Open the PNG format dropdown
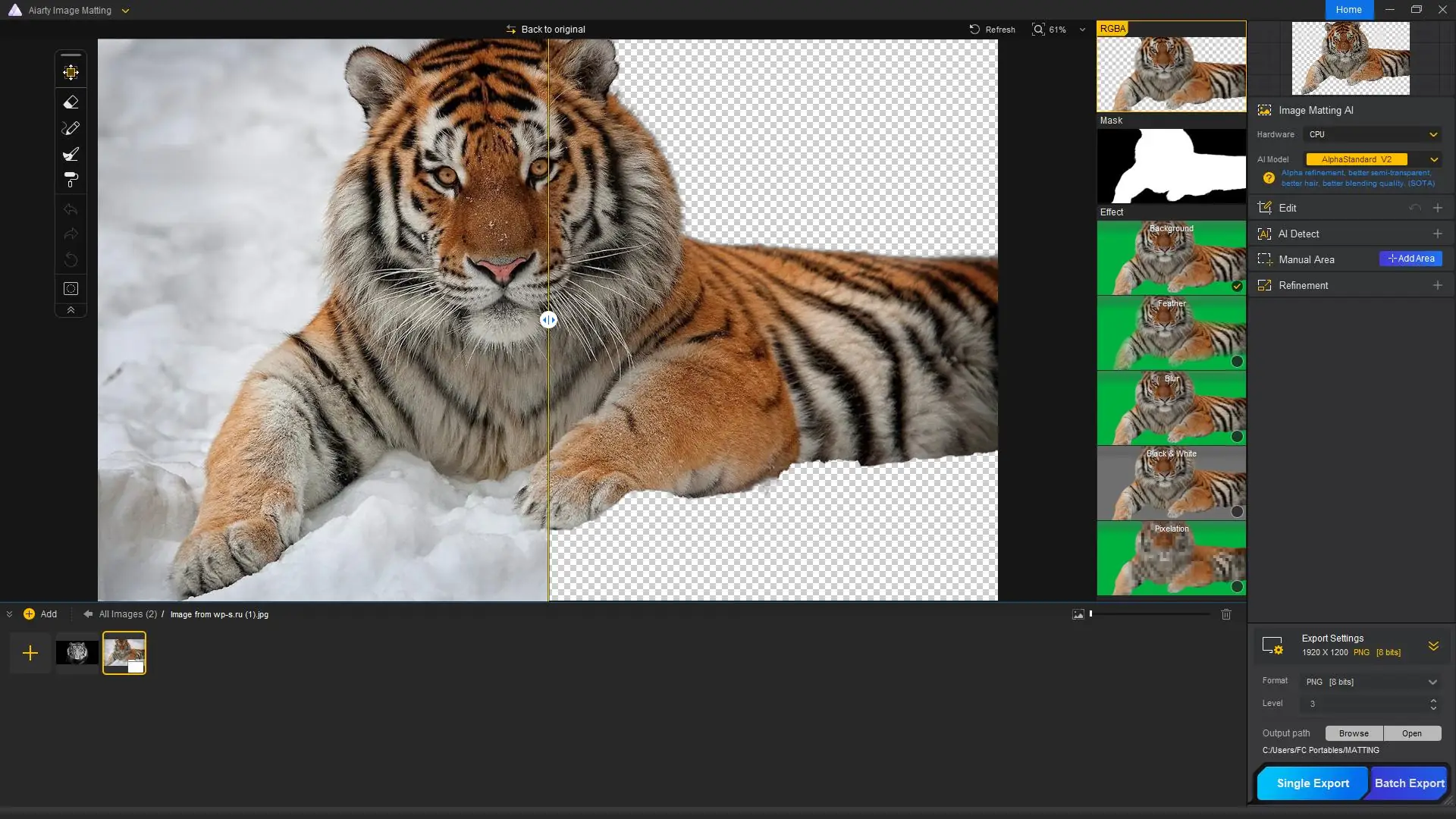This screenshot has height=819, width=1456. tap(1370, 682)
